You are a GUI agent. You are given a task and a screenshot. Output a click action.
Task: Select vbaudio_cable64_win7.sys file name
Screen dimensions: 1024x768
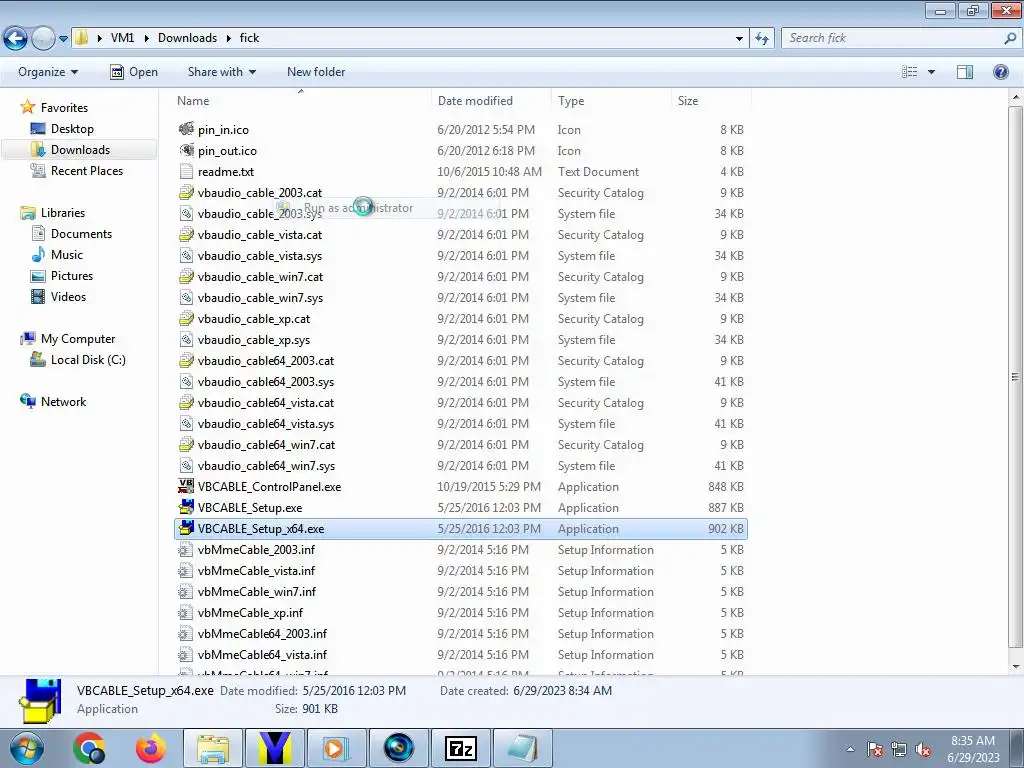pyautogui.click(x=266, y=466)
